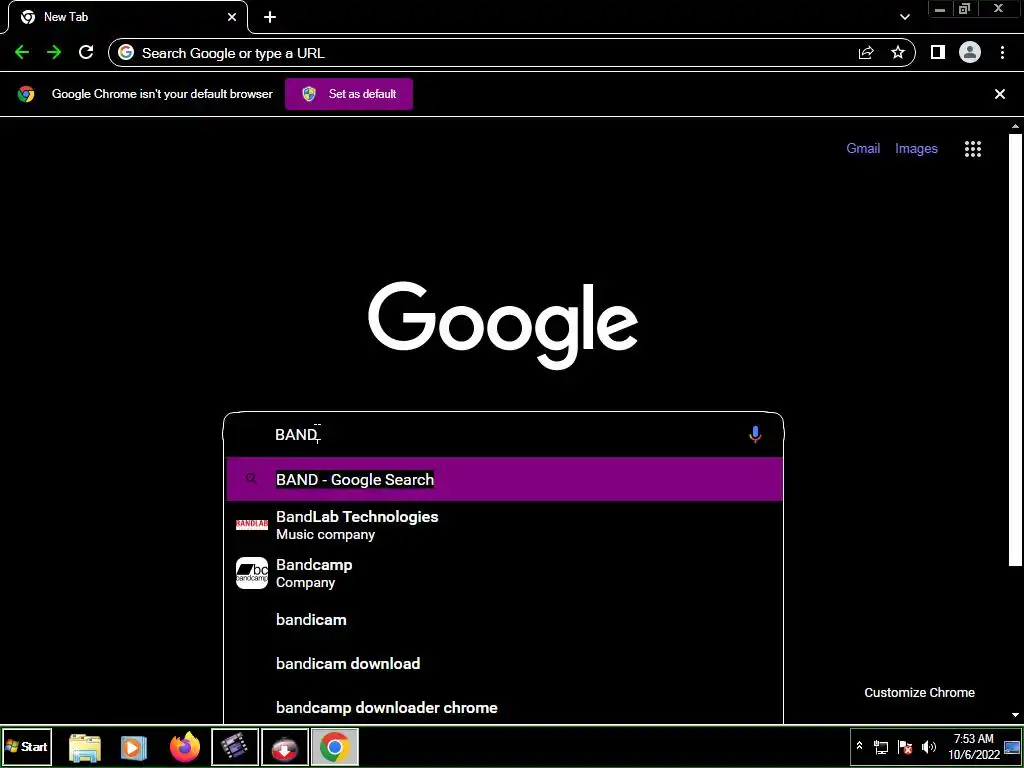Open the side panel icon
This screenshot has height=768, width=1024.
[x=938, y=52]
